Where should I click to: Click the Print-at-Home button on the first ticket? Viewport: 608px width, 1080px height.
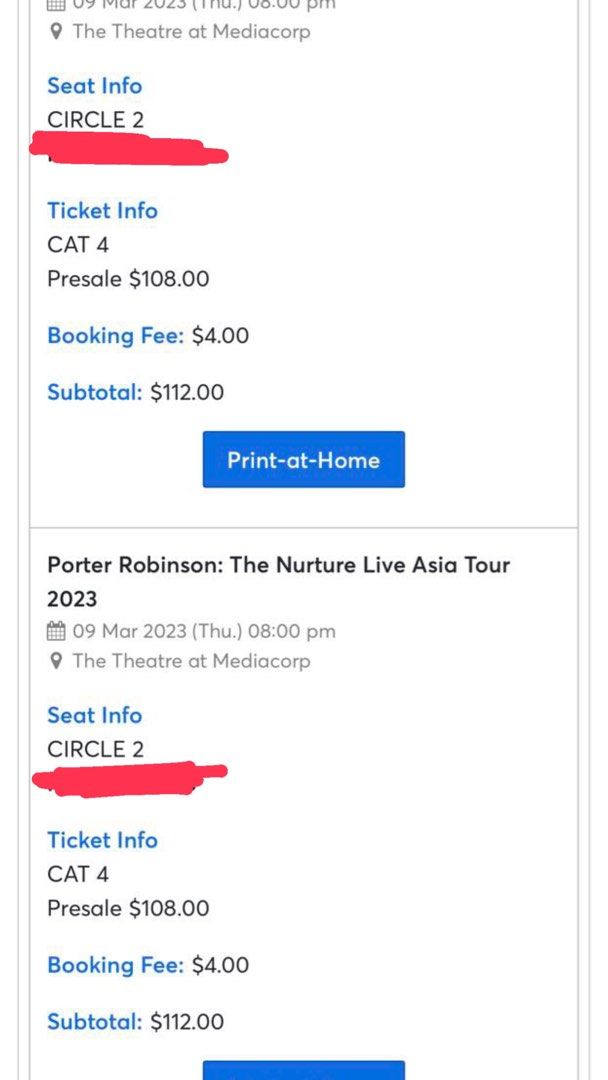tap(302, 459)
